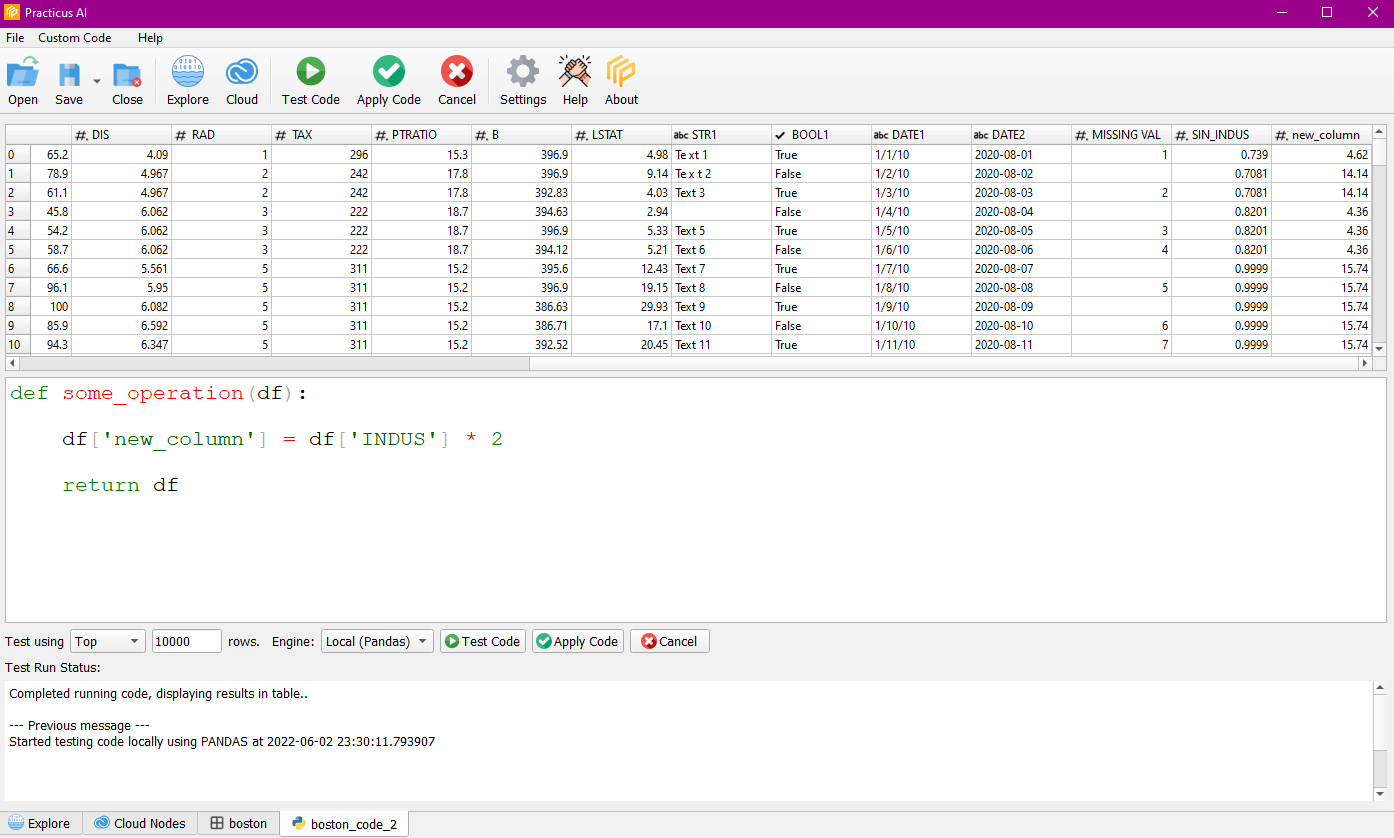Open the Custom Code menu
The image size is (1394, 838).
75,38
